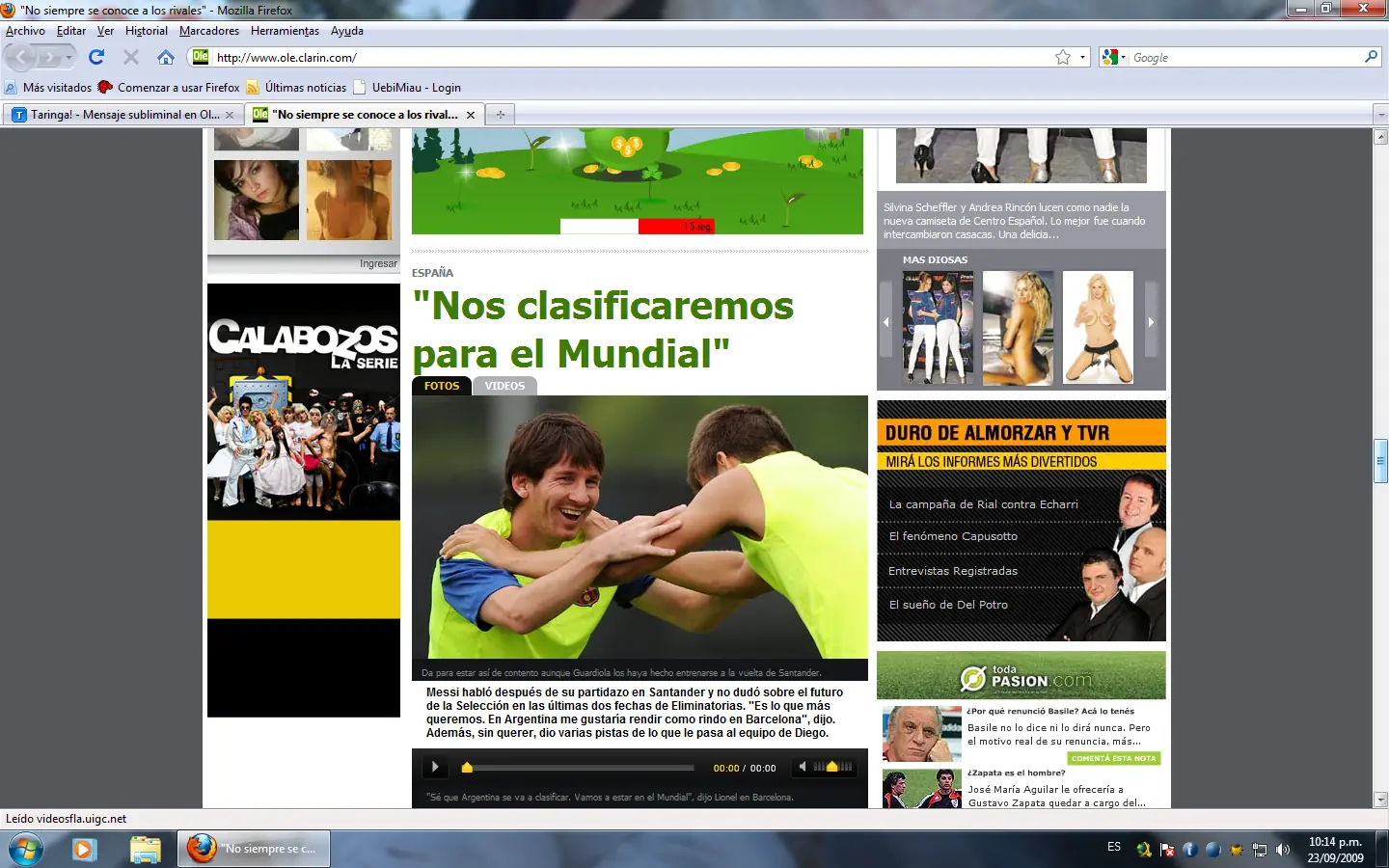Switch to the Taringa tab
Image resolution: width=1389 pixels, height=868 pixels.
(123, 115)
